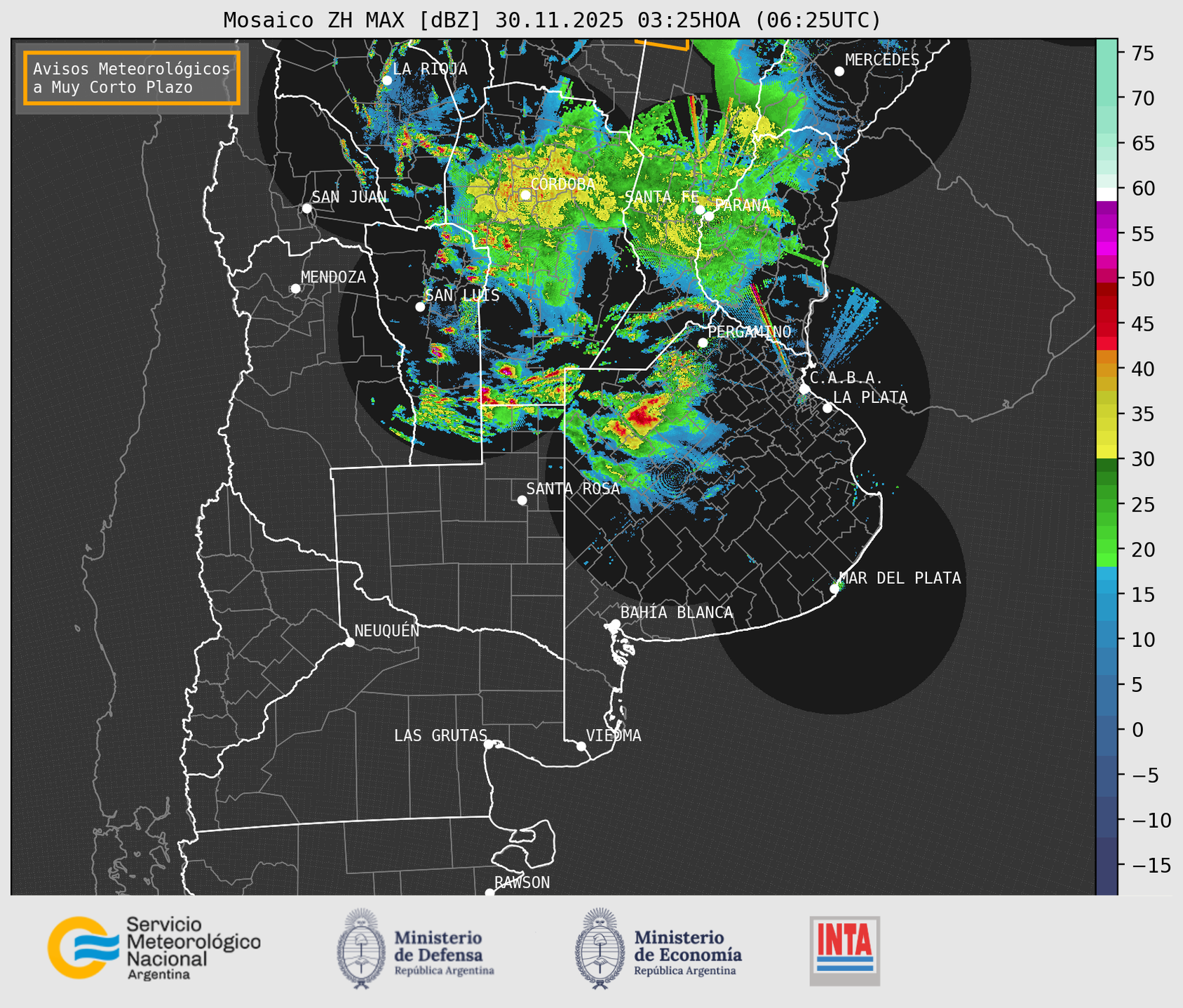
Task: Click the La Plata label
Action: (x=870, y=397)
